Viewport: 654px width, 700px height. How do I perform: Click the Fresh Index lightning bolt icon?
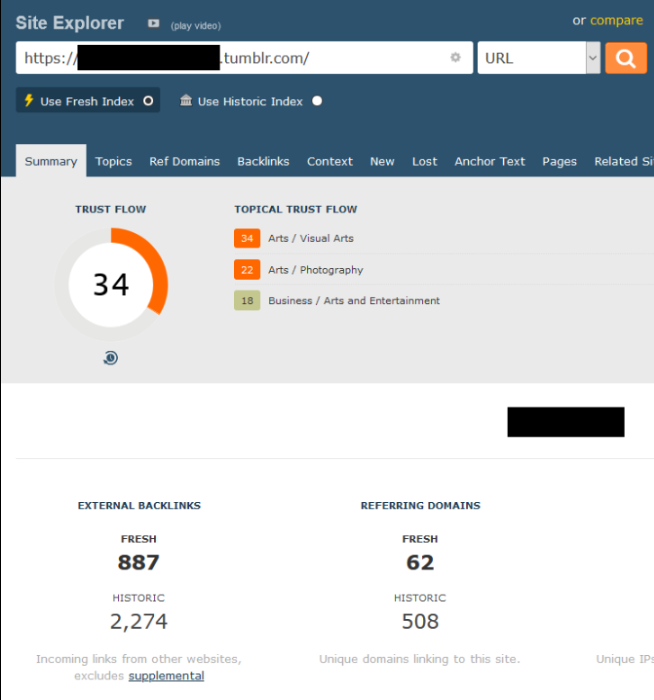[29, 100]
